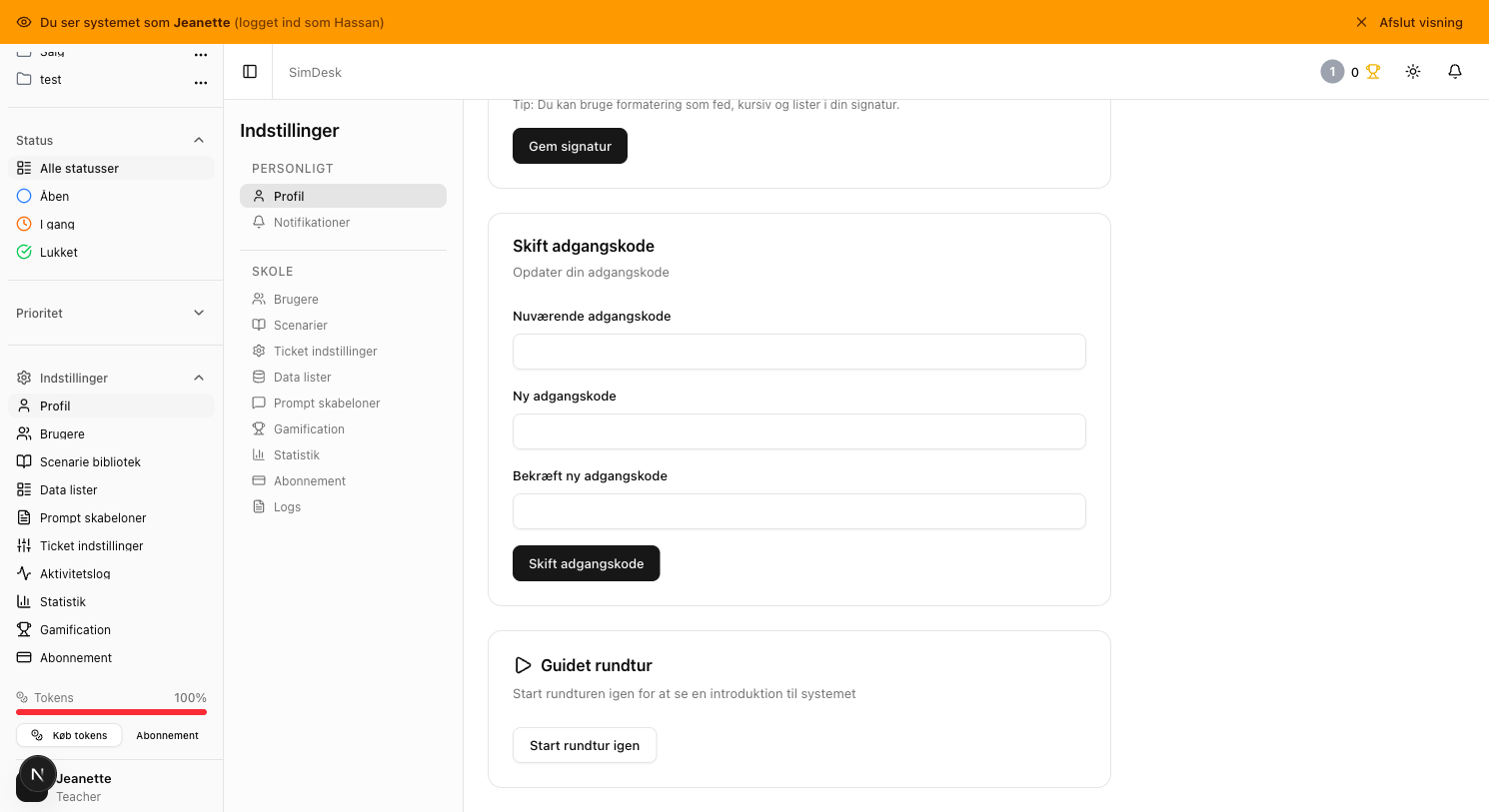
Task: Click the grey level badge showing 1
Action: click(1332, 72)
